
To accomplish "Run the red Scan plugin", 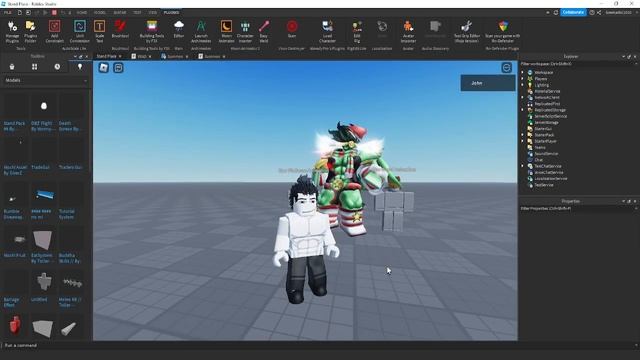I will [292, 29].
